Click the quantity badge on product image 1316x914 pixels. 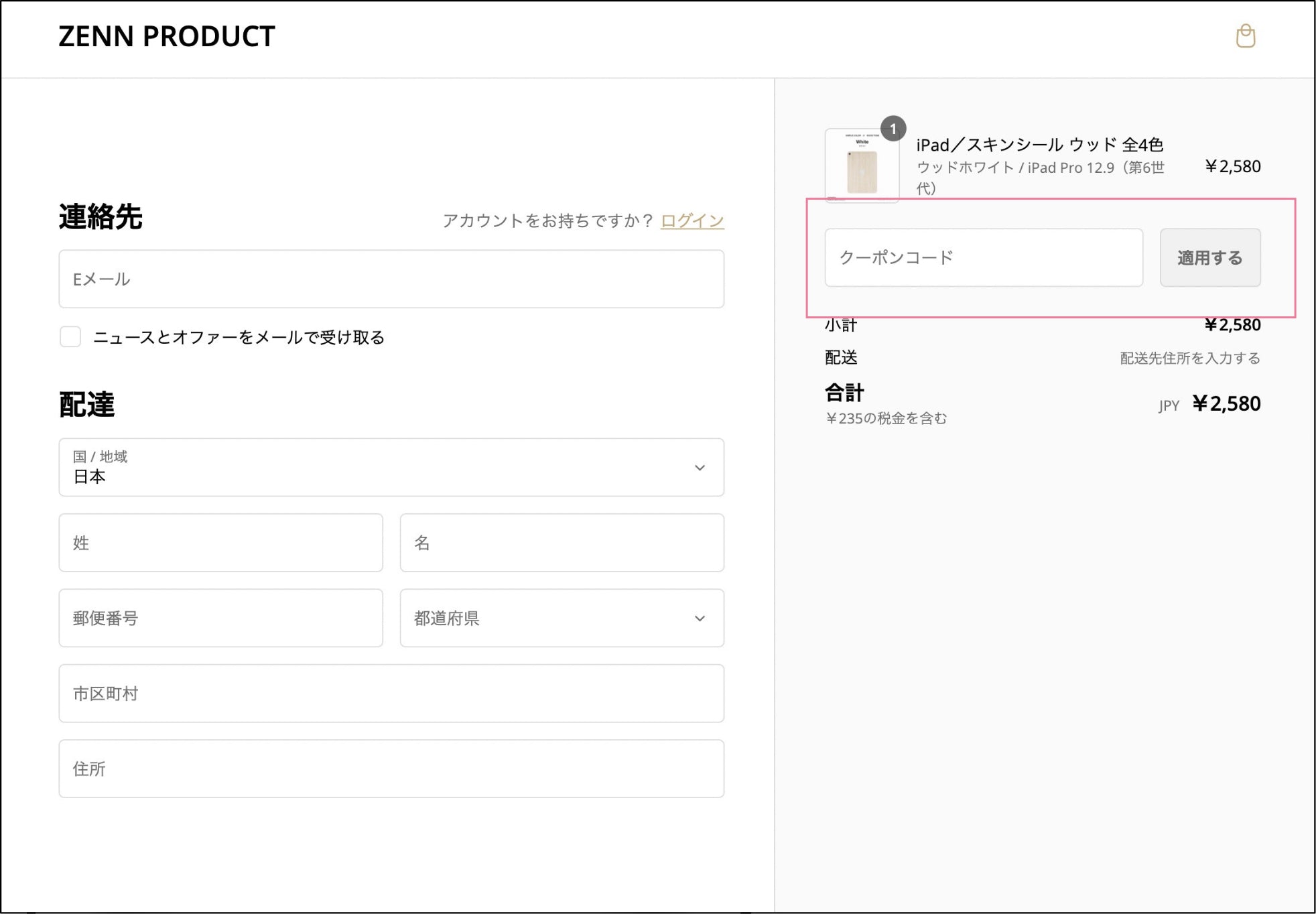tap(893, 129)
